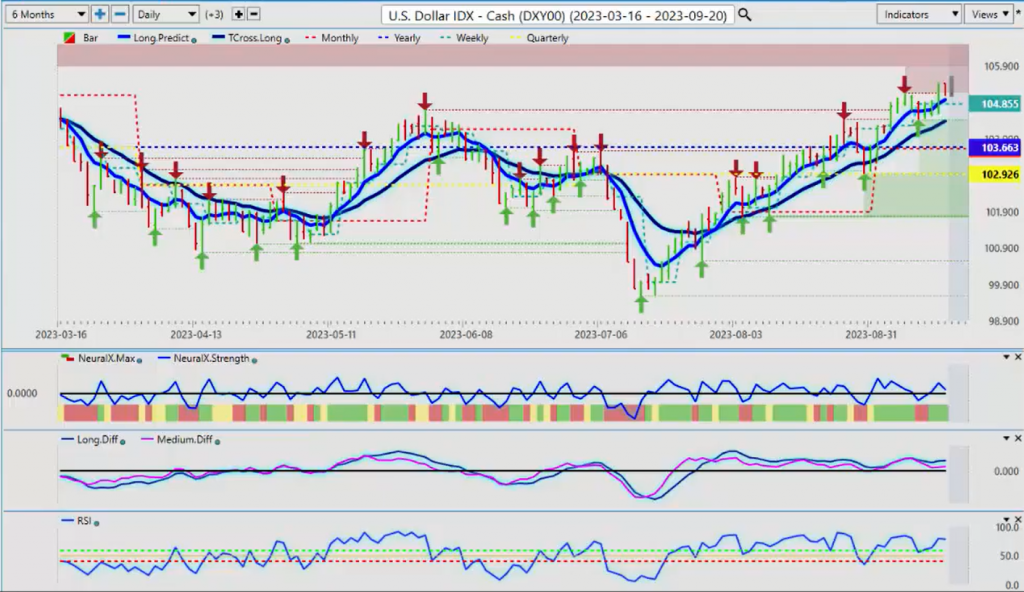Click the settings dot beside TCross.Long
Screen dimensions: 1024x592
[x=287, y=40]
